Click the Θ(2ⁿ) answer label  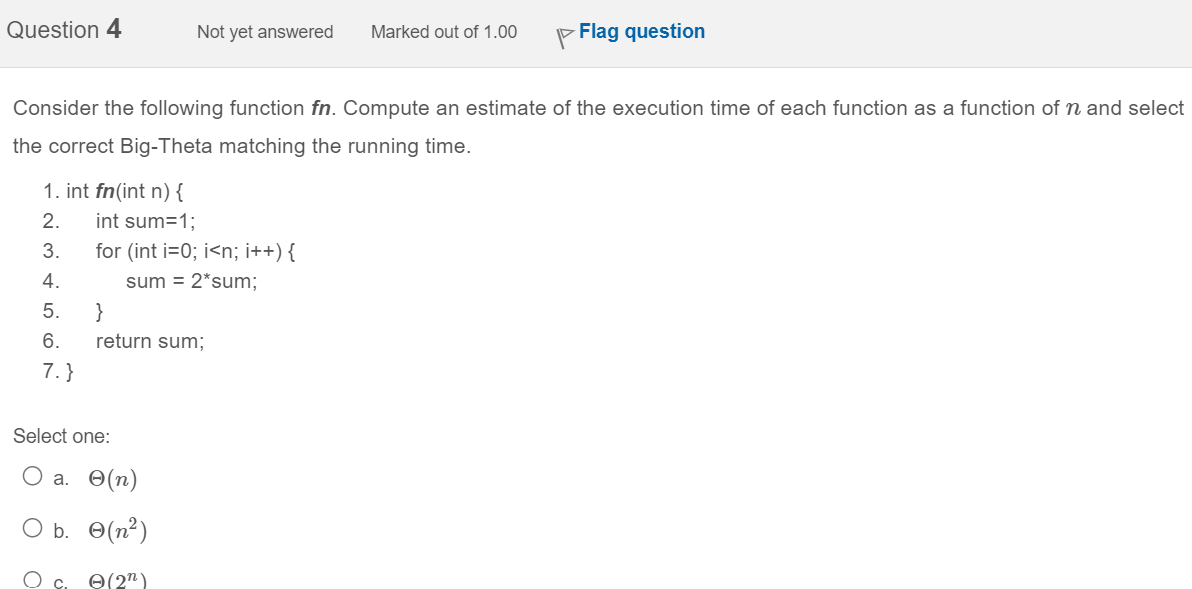click(118, 581)
